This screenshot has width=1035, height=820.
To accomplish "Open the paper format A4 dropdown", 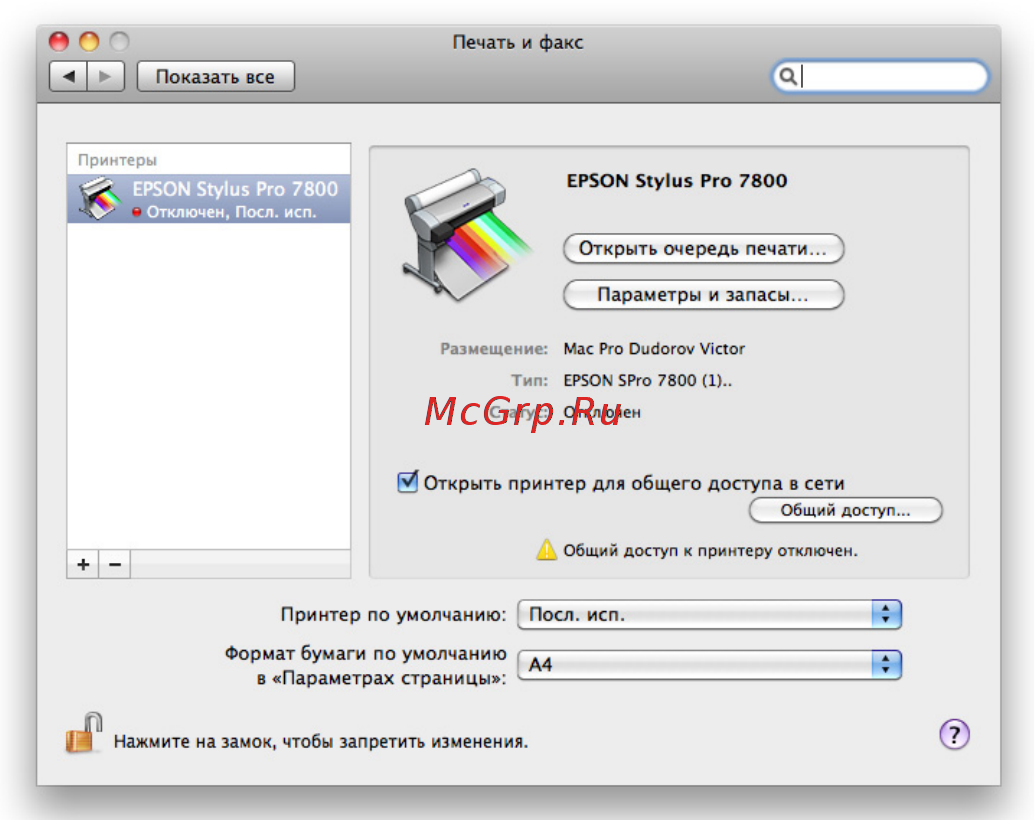I will point(710,664).
